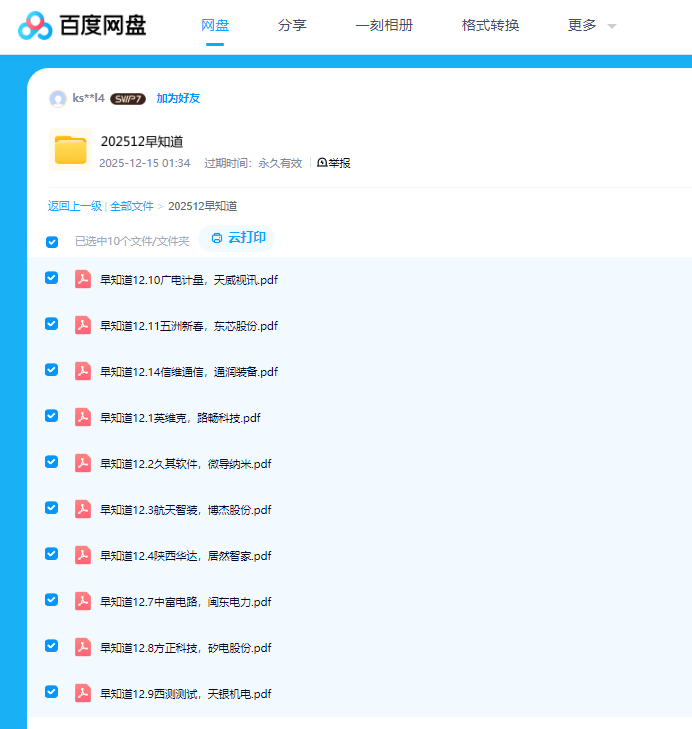Viewport: 692px width, 729px height.
Task: Click the Baidu Netdisk cloud logo
Action: [35, 26]
